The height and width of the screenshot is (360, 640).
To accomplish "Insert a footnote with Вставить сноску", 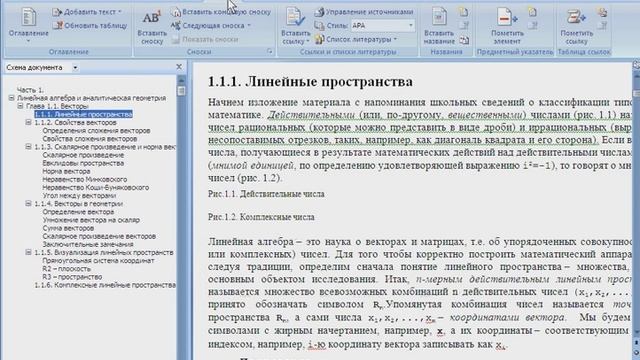I will 152,27.
